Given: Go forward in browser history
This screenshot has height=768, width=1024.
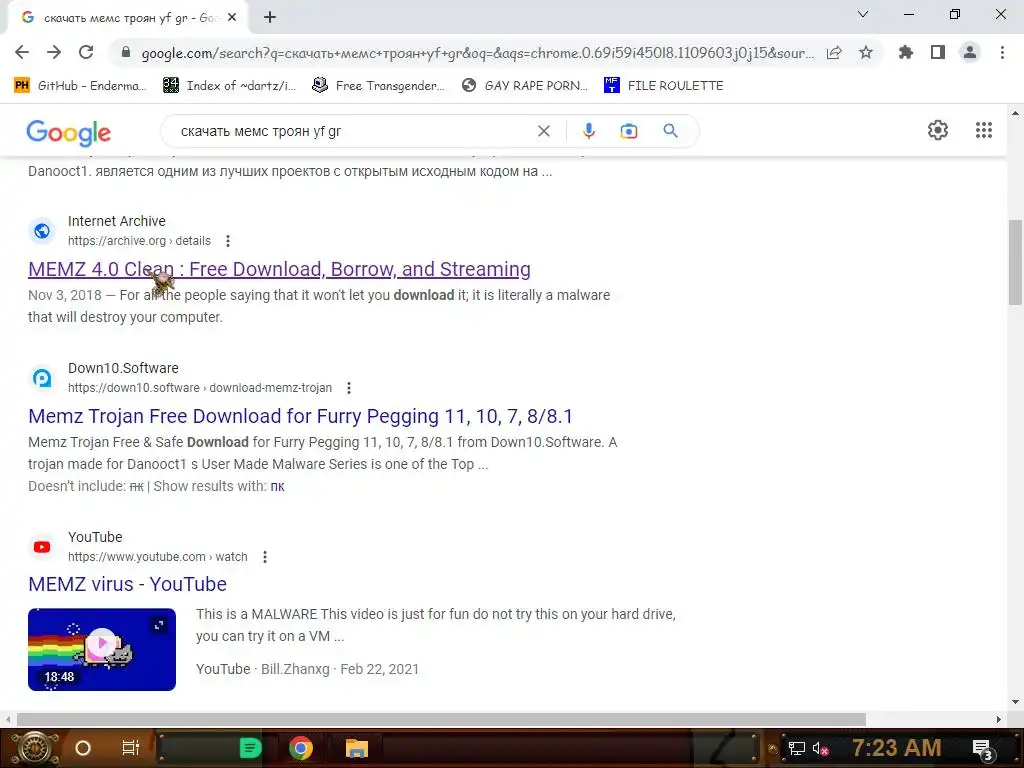Looking at the screenshot, I should pos(54,52).
